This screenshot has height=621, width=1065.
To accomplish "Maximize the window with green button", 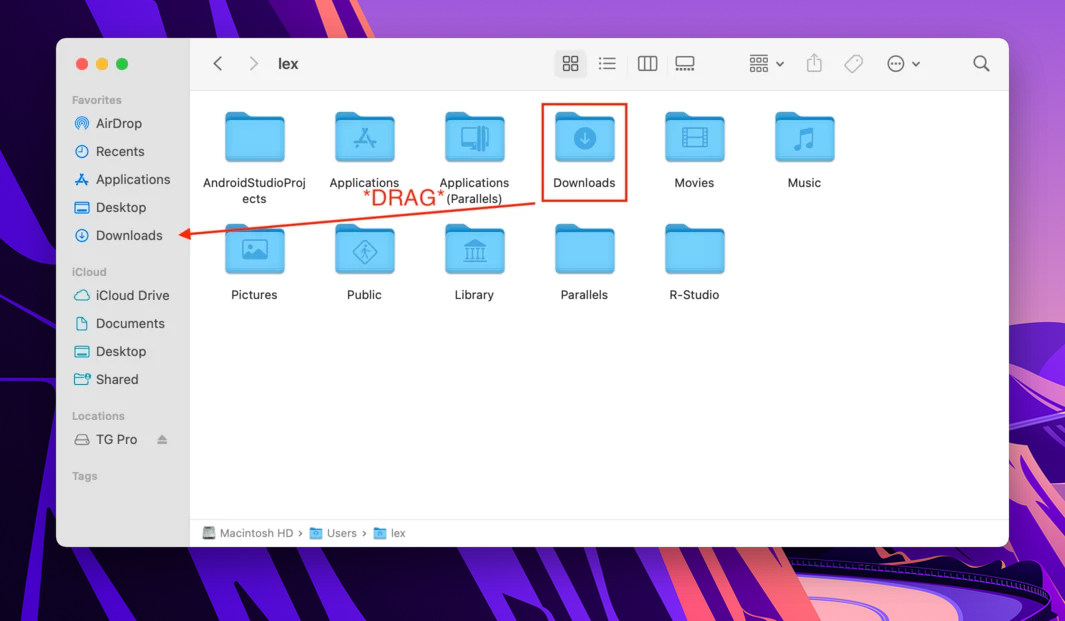I will (122, 64).
